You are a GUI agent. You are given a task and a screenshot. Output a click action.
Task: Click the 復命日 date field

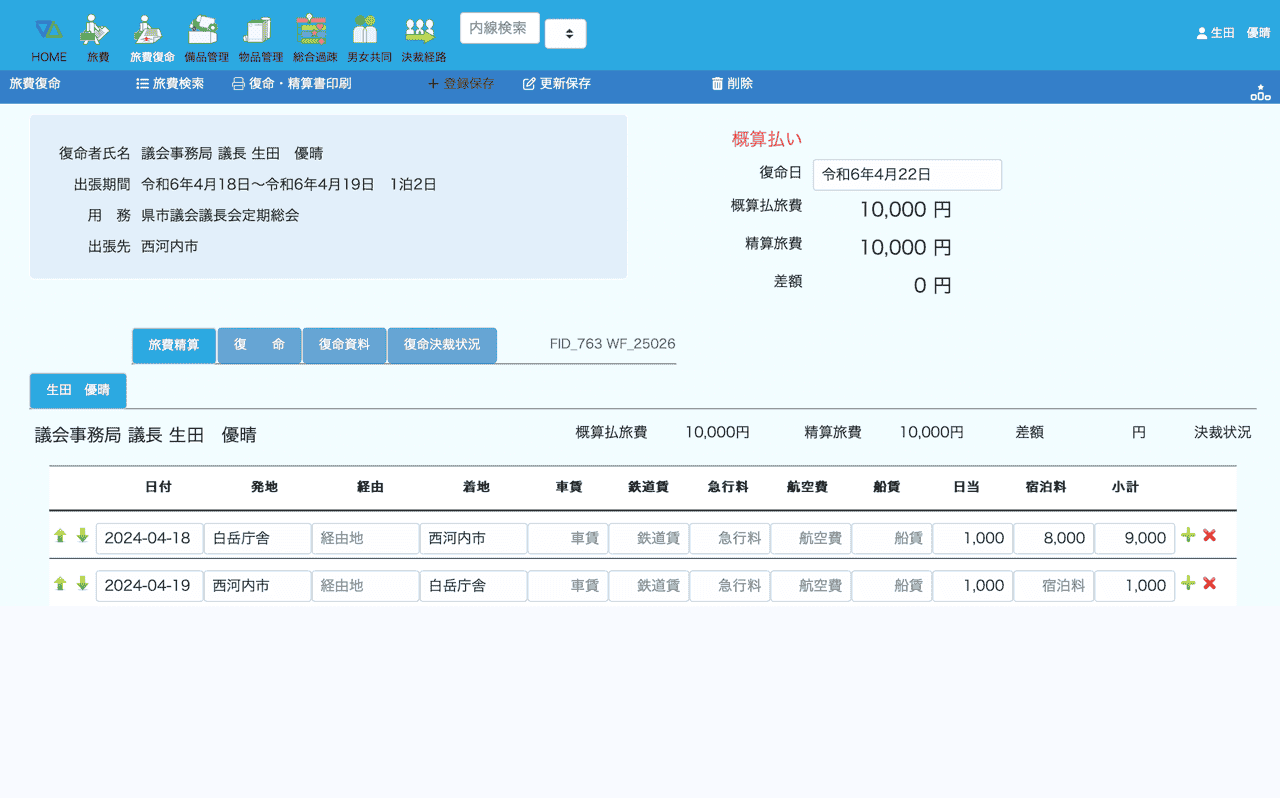point(906,174)
